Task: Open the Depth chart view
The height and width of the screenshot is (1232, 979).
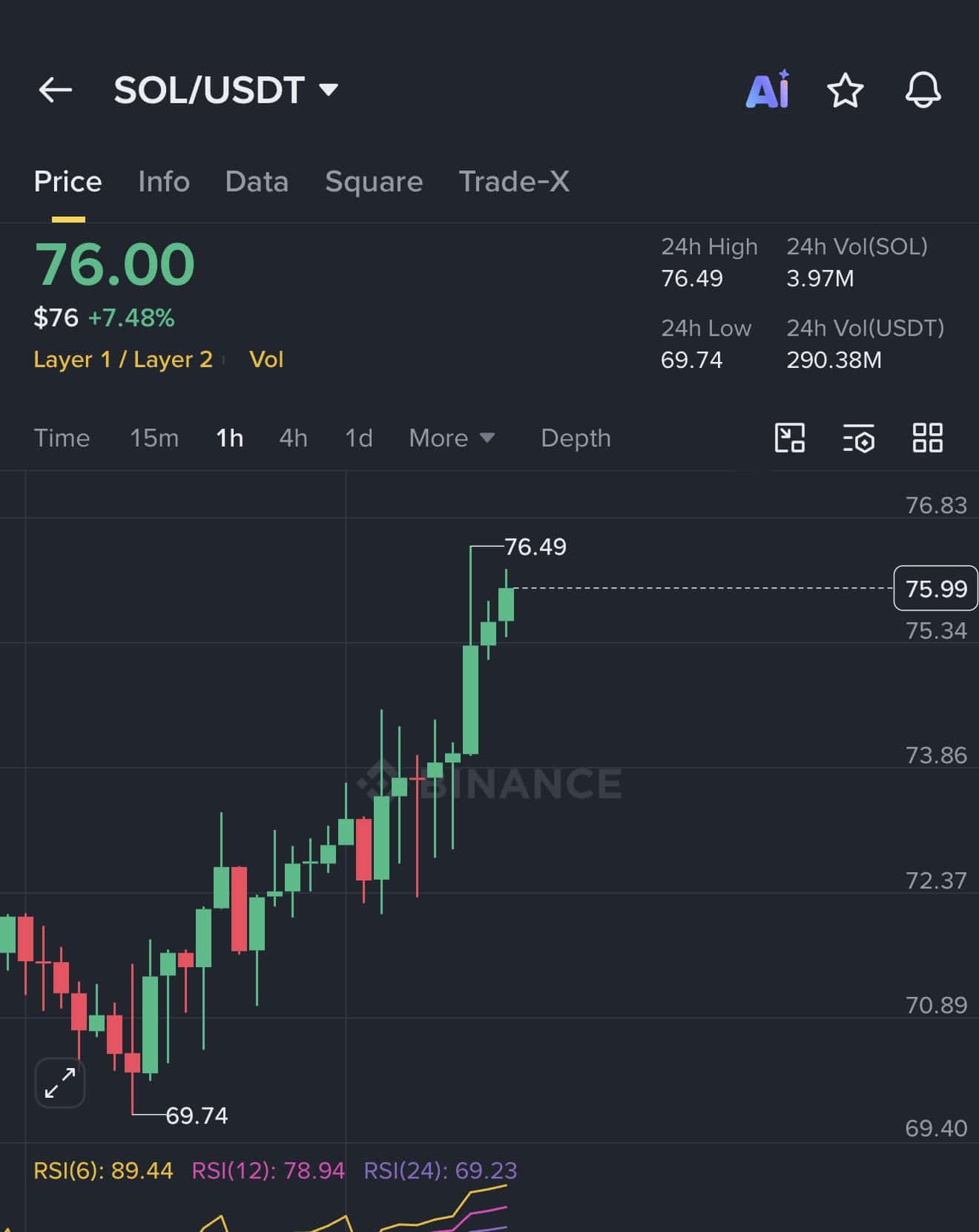Action: coord(576,438)
